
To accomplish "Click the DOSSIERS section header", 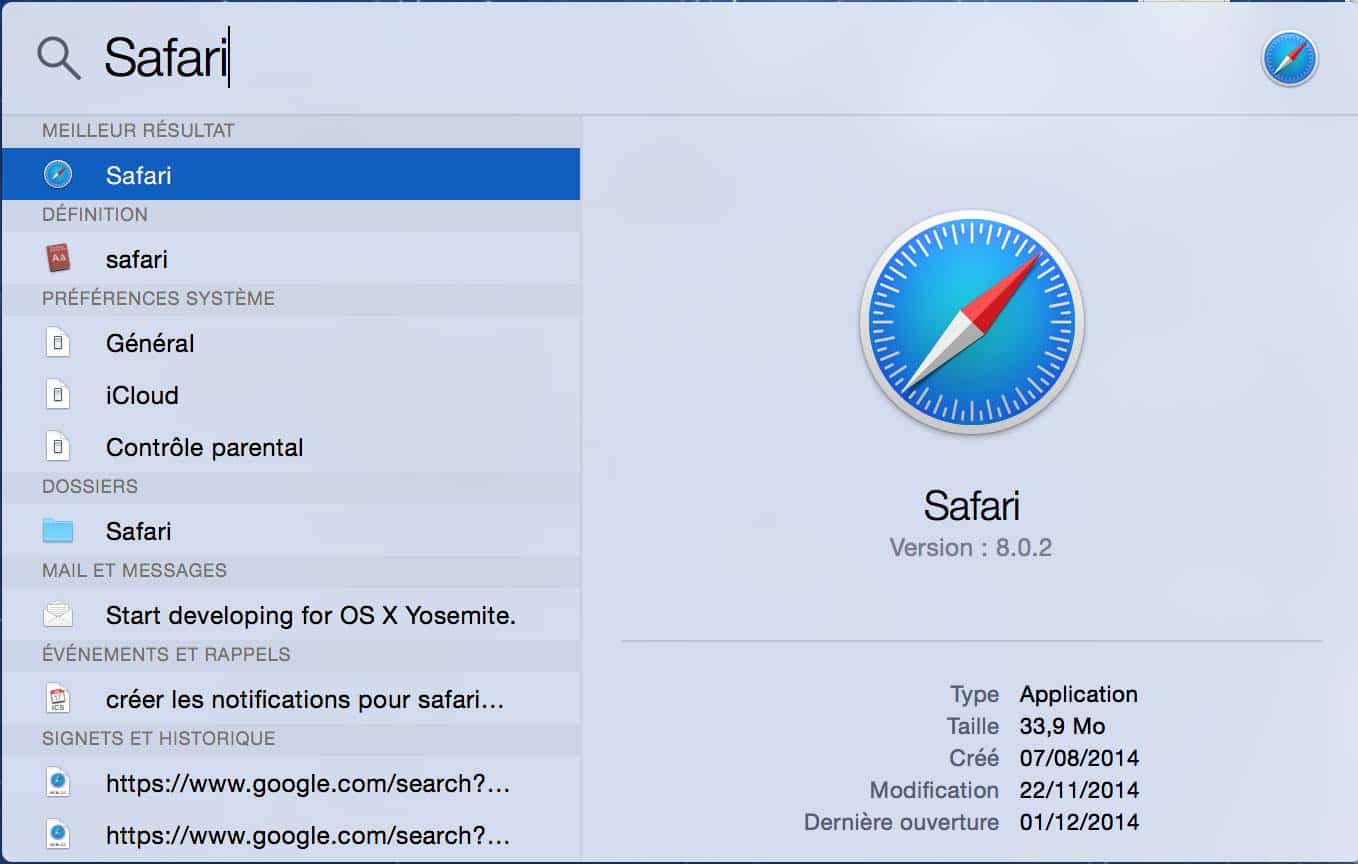I will pyautogui.click(x=90, y=487).
